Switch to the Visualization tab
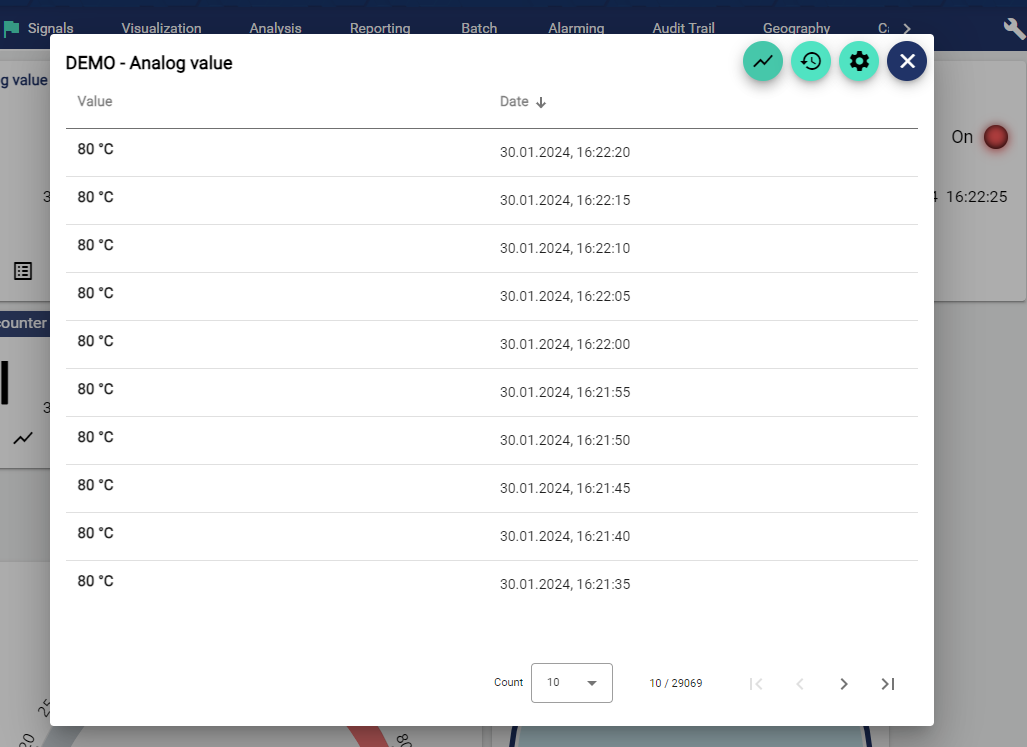This screenshot has width=1027, height=747. (x=161, y=28)
